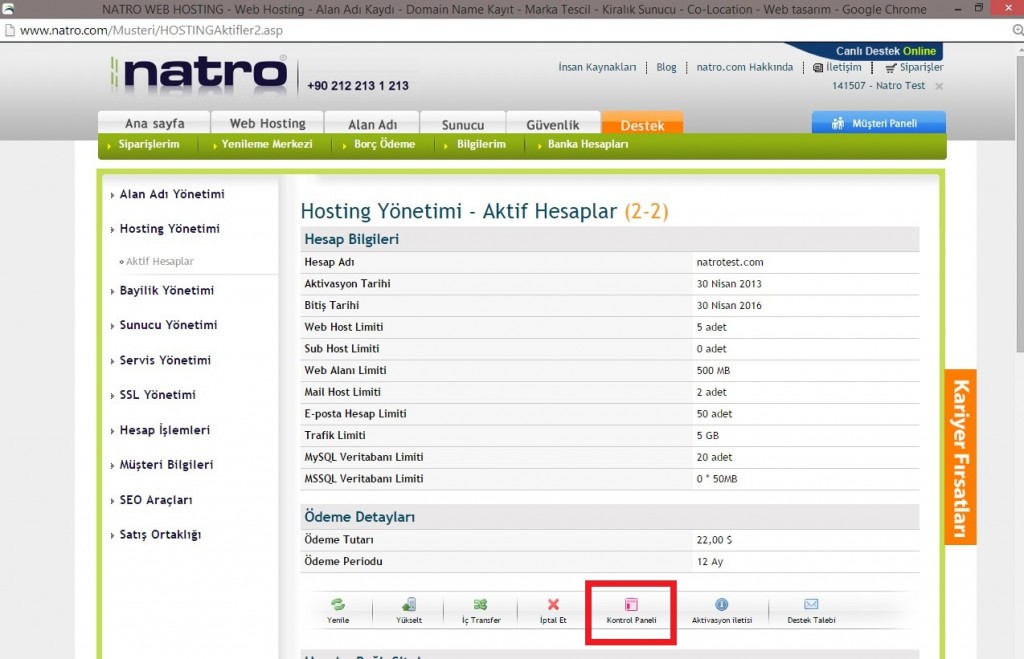Close the 141507 Natro Test session X

click(x=939, y=86)
